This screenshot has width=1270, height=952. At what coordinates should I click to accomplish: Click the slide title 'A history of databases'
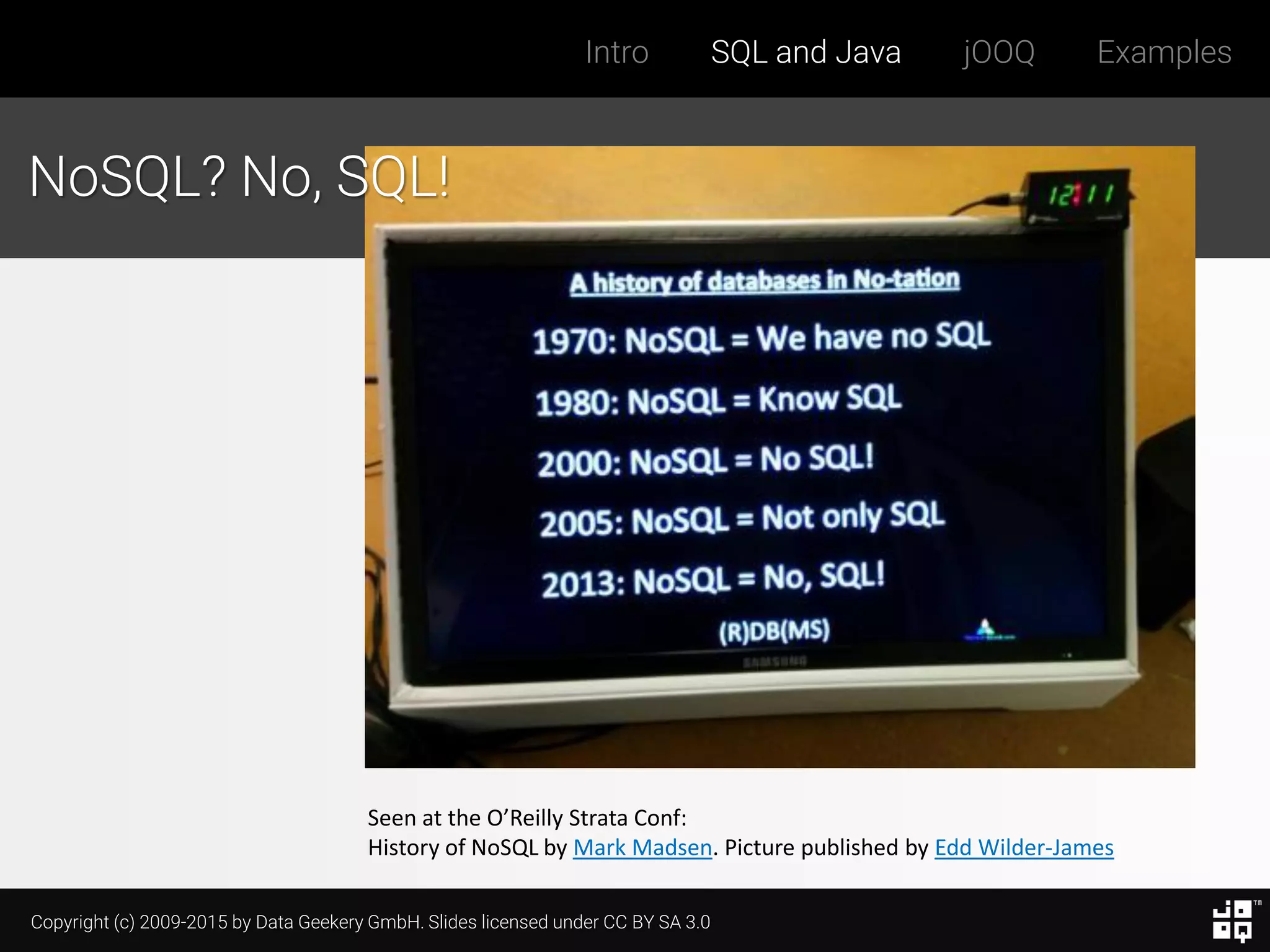pos(765,281)
